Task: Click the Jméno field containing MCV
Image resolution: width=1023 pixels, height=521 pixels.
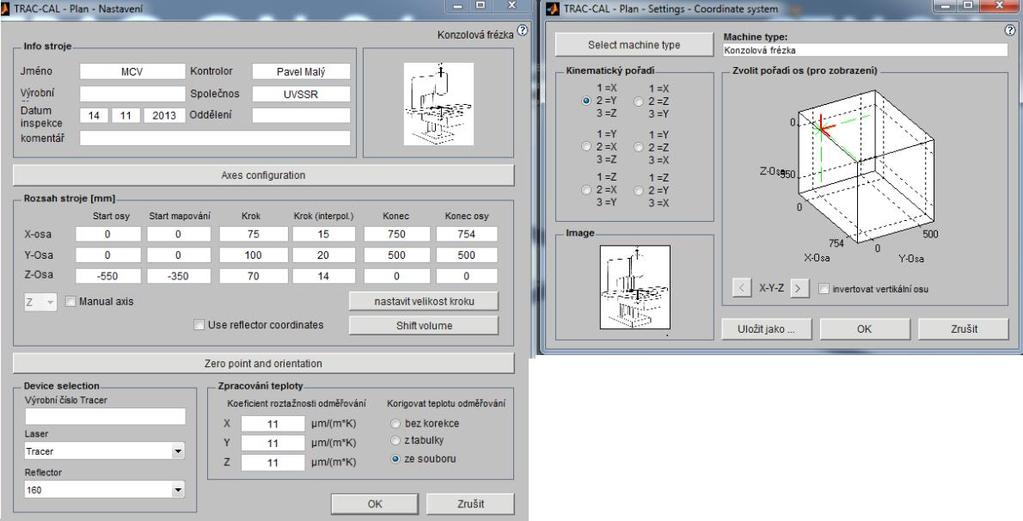Action: (x=132, y=72)
